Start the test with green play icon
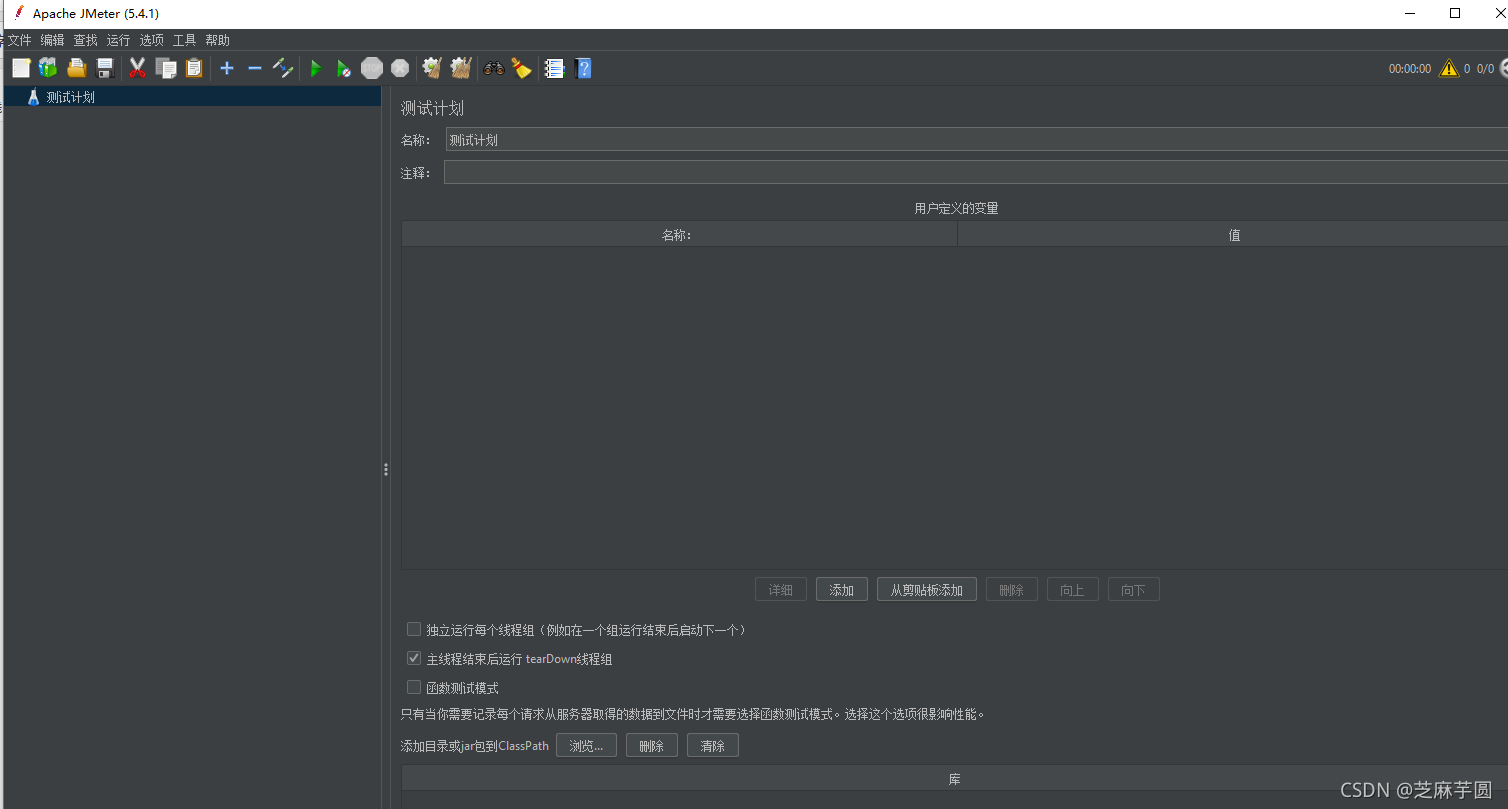The height and width of the screenshot is (809, 1508). tap(316, 68)
